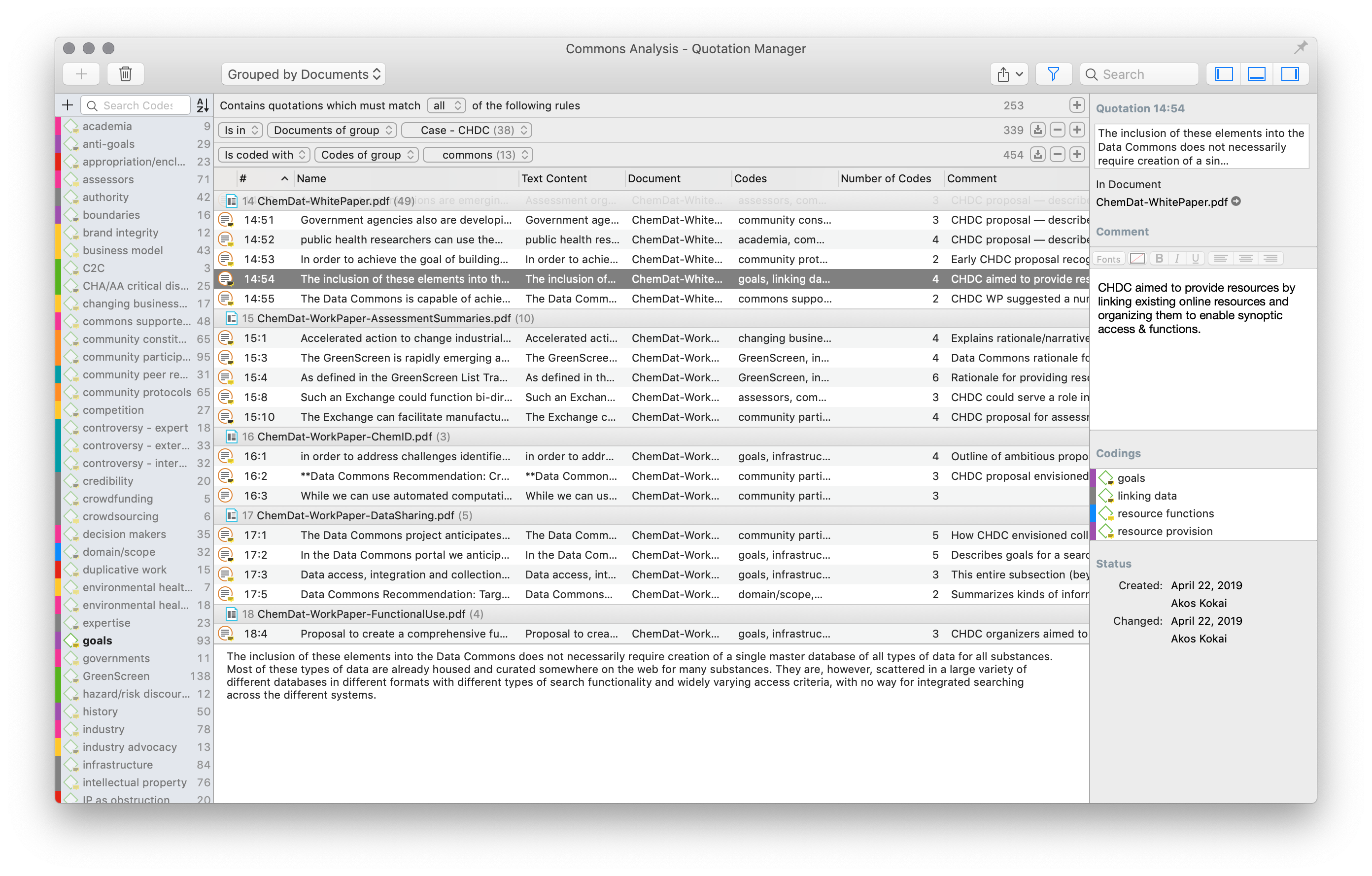Image resolution: width=1372 pixels, height=876 pixels.
Task: Click the A-Z sort codes icon
Action: click(x=202, y=105)
